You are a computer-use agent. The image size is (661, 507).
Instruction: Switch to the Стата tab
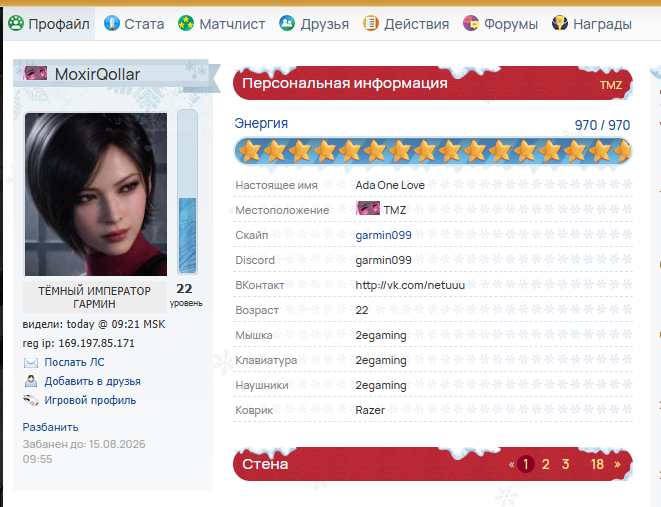point(134,24)
